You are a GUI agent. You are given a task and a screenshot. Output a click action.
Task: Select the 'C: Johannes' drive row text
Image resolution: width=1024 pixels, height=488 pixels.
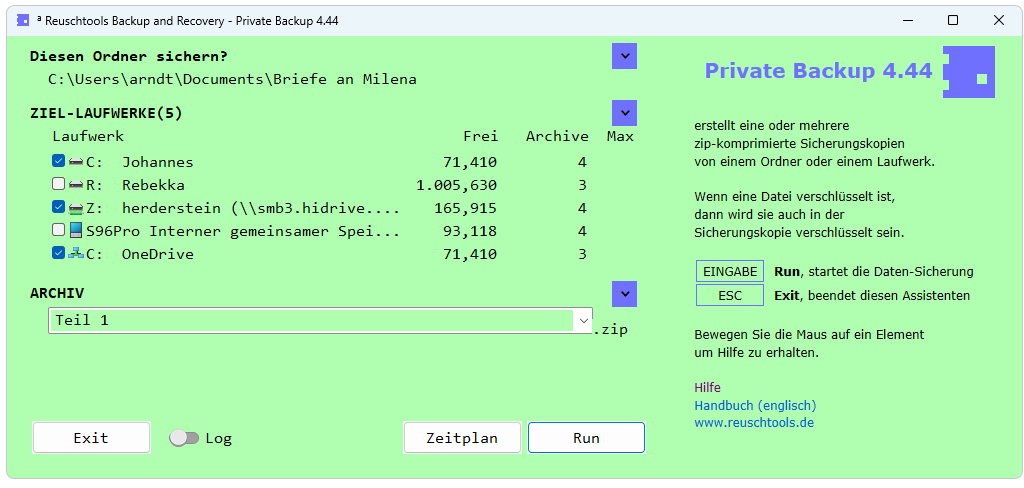click(x=140, y=162)
